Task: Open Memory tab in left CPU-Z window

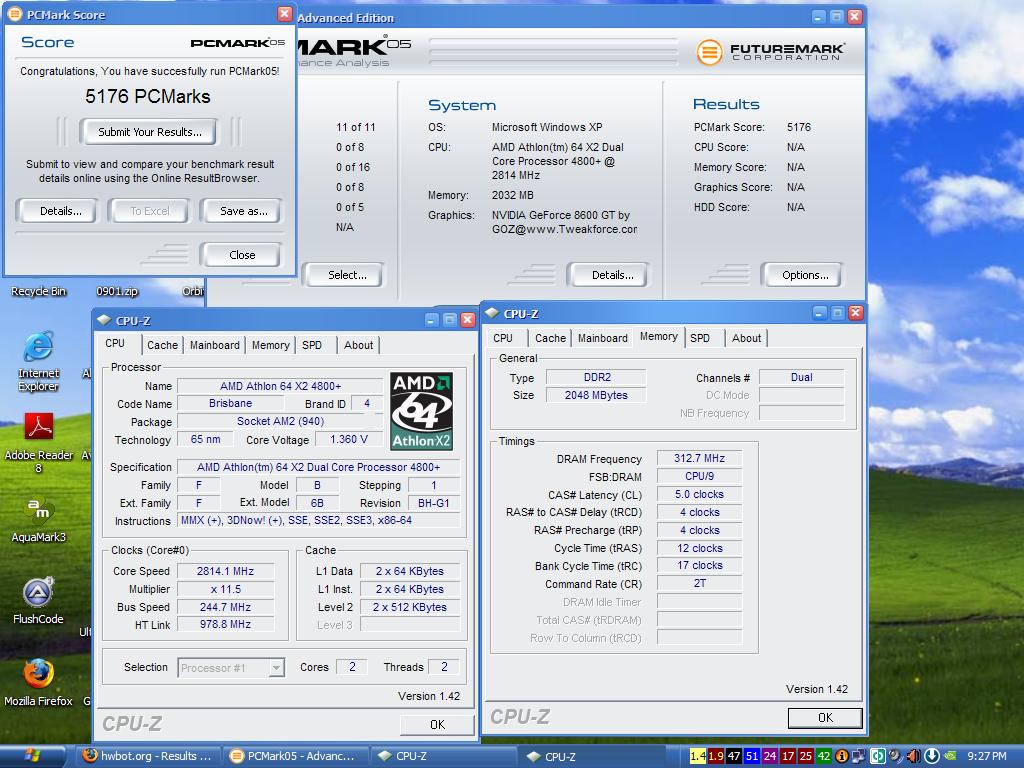Action: coord(270,345)
